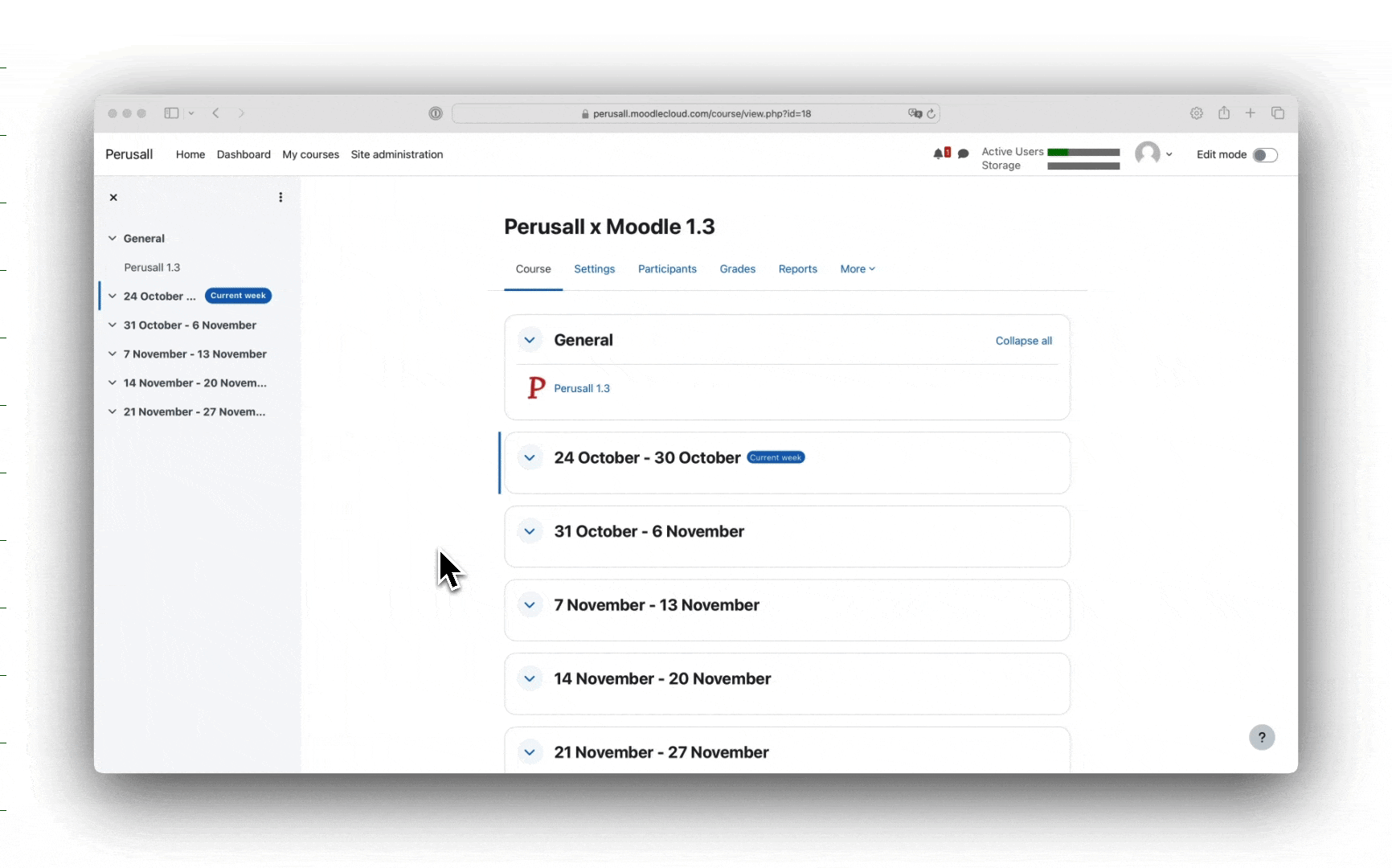Switch to the Participants tab
The image size is (1392, 868).
pyautogui.click(x=667, y=269)
